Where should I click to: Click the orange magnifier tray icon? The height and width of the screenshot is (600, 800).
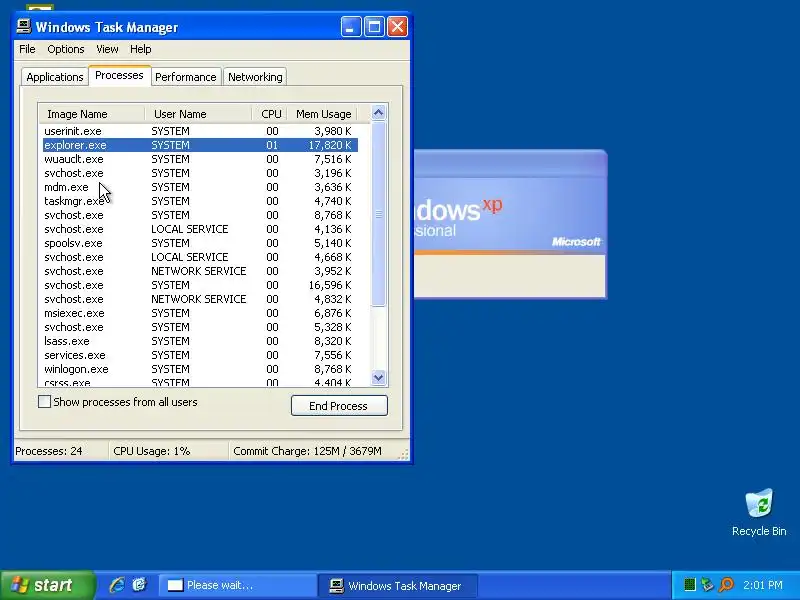point(726,585)
